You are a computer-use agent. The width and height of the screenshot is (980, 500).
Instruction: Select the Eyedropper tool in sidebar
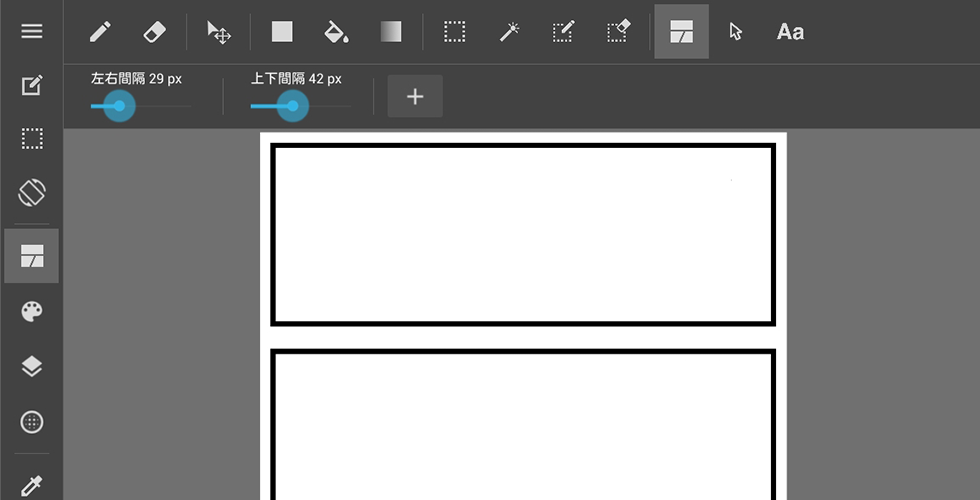click(x=32, y=485)
